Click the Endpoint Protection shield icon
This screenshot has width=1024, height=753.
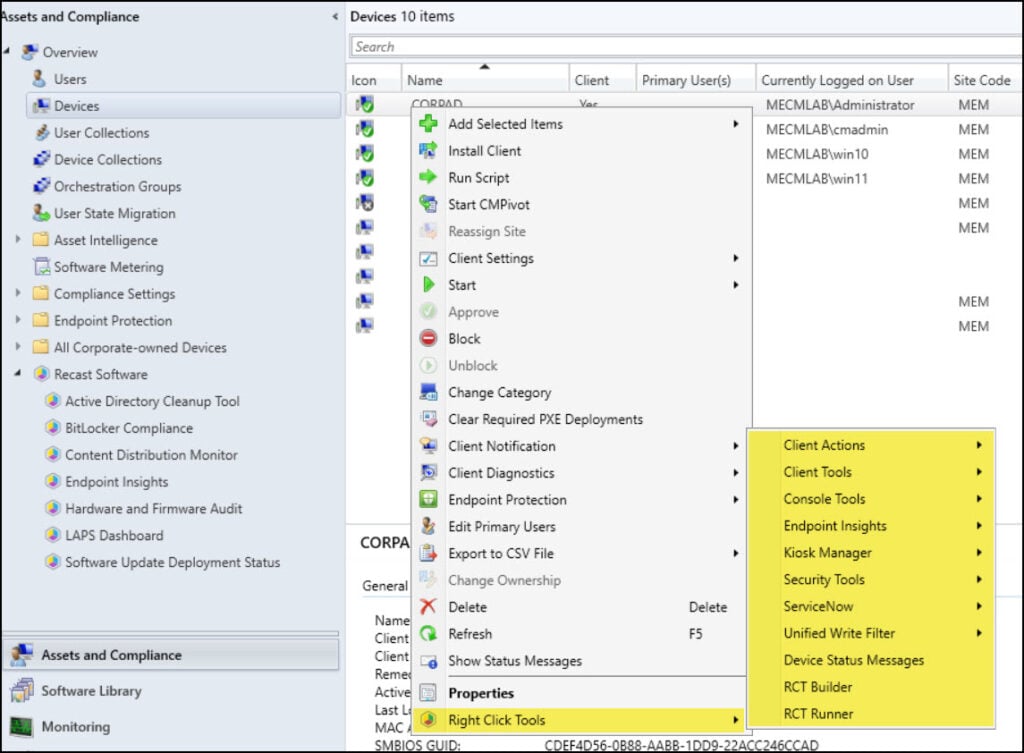pyautogui.click(x=428, y=499)
